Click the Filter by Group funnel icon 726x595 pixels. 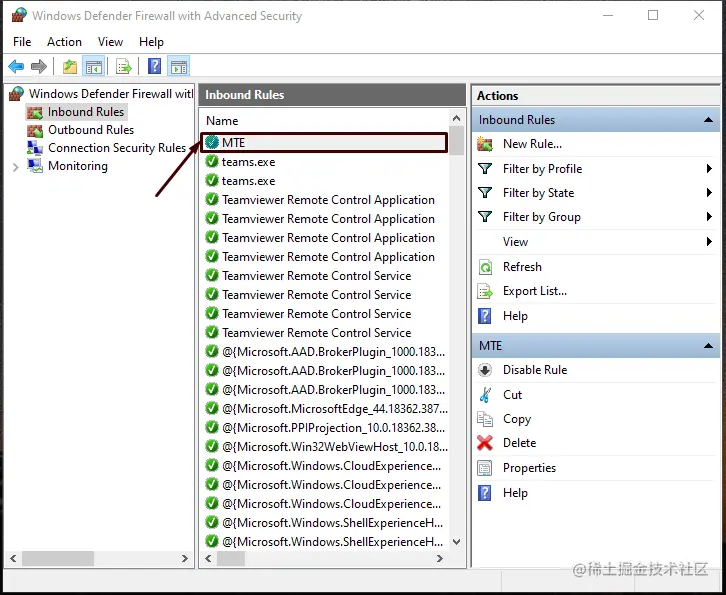pos(485,217)
